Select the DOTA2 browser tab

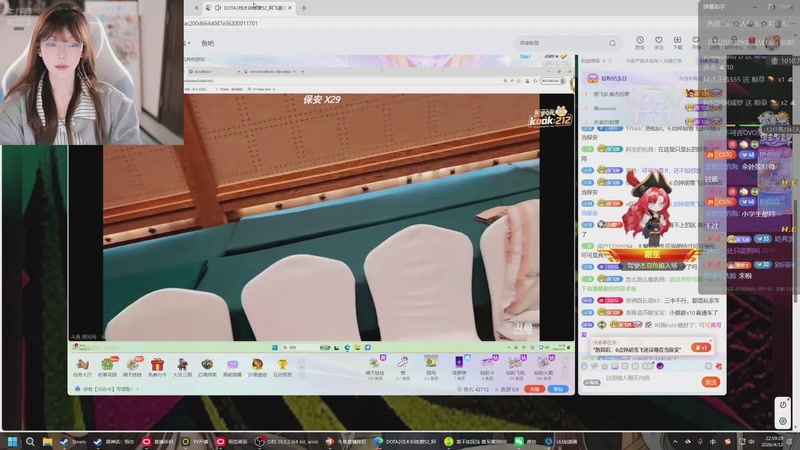coord(248,8)
